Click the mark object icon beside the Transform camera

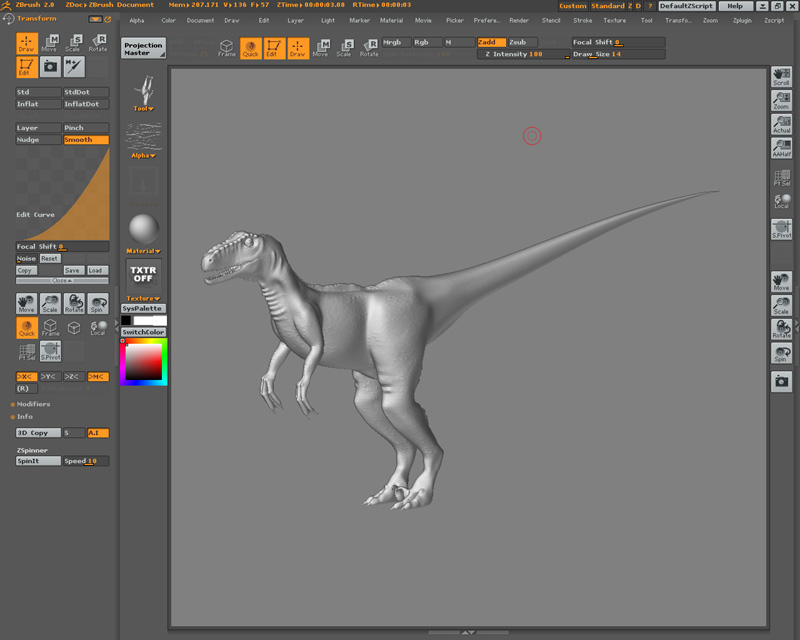pyautogui.click(x=74, y=67)
